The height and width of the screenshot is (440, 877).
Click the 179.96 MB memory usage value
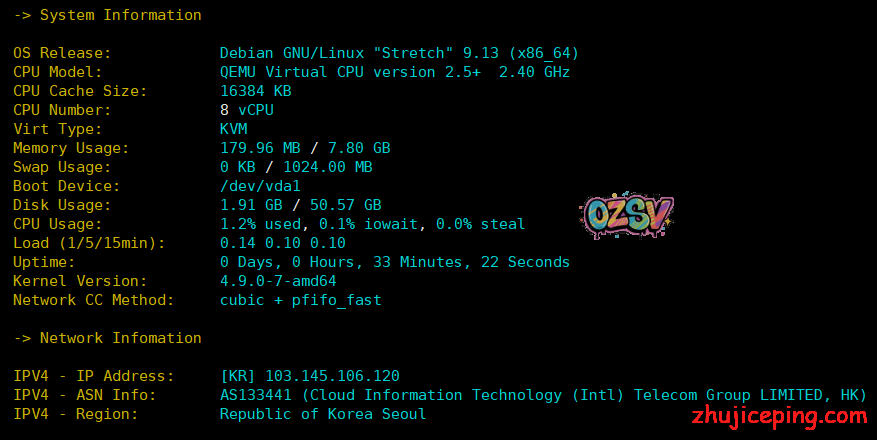click(x=259, y=148)
